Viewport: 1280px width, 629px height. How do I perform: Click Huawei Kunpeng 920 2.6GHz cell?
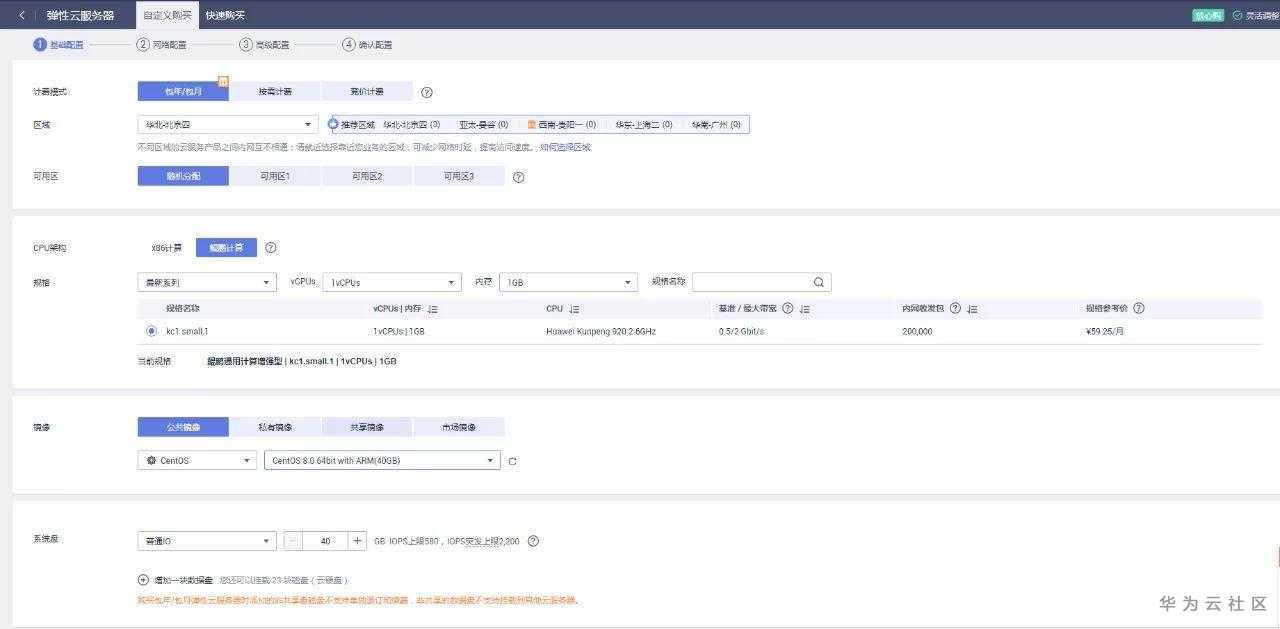pyautogui.click(x=601, y=331)
